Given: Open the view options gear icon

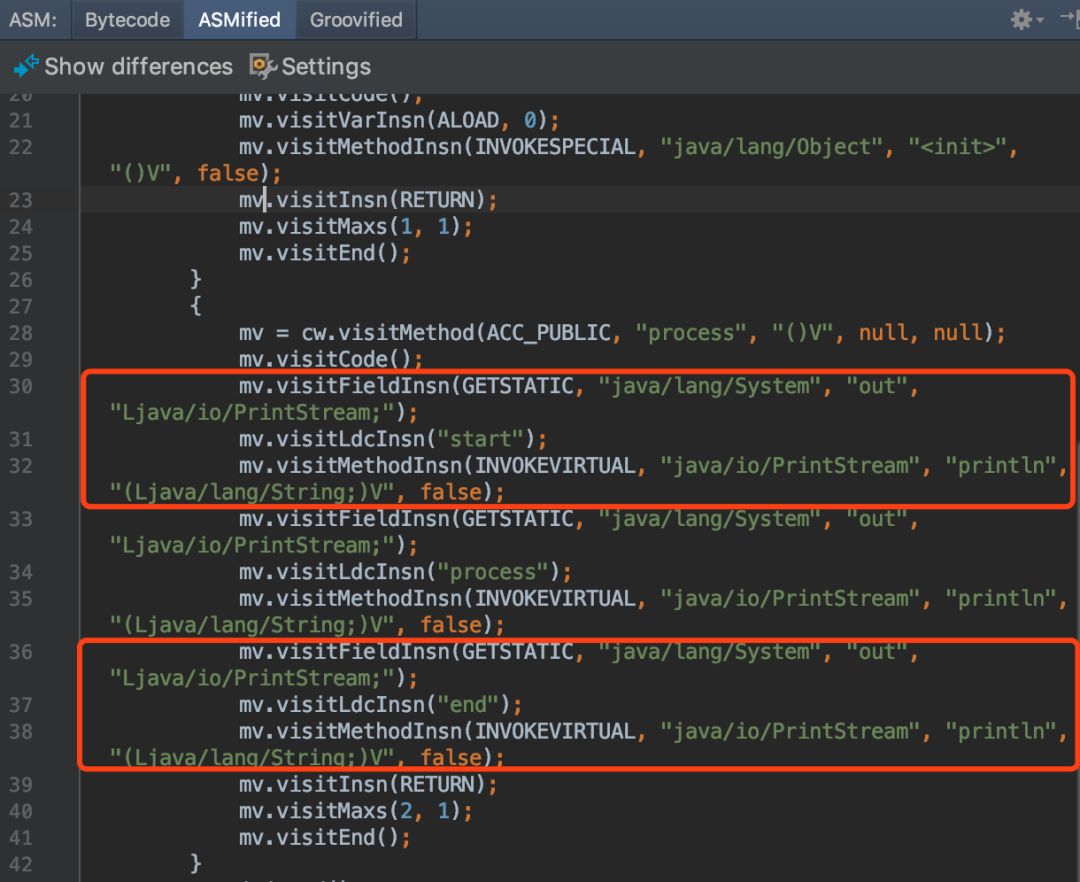Looking at the screenshot, I should [x=1022, y=17].
